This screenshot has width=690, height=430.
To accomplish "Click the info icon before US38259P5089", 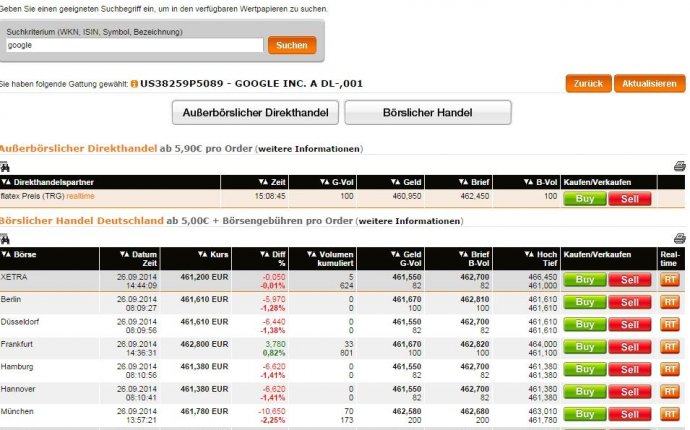I will pyautogui.click(x=134, y=84).
